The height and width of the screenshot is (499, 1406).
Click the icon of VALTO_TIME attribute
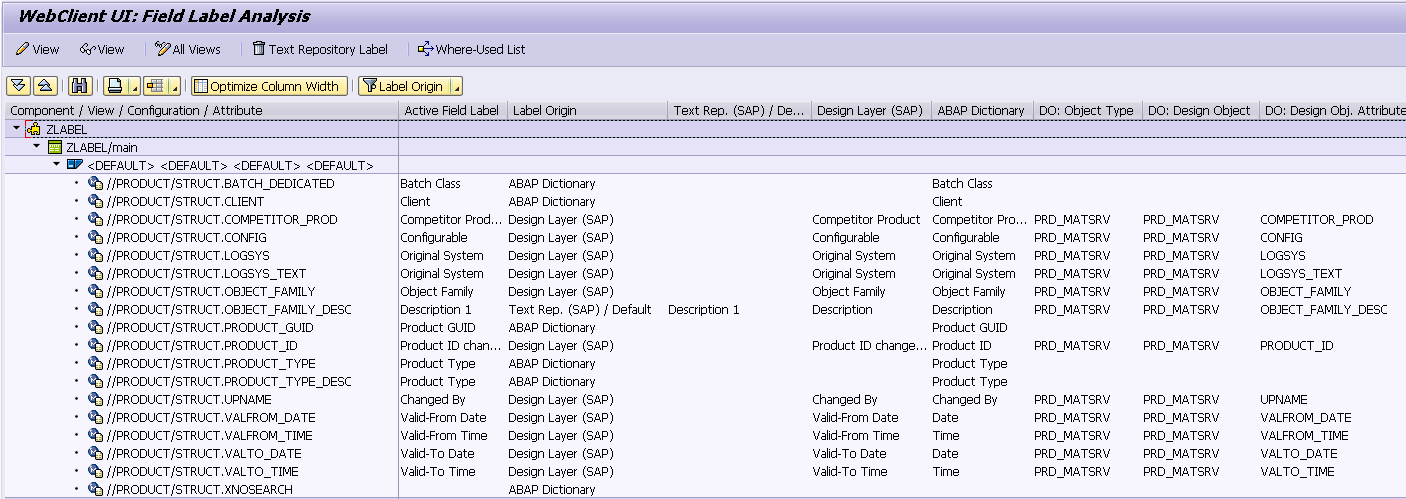(96, 471)
